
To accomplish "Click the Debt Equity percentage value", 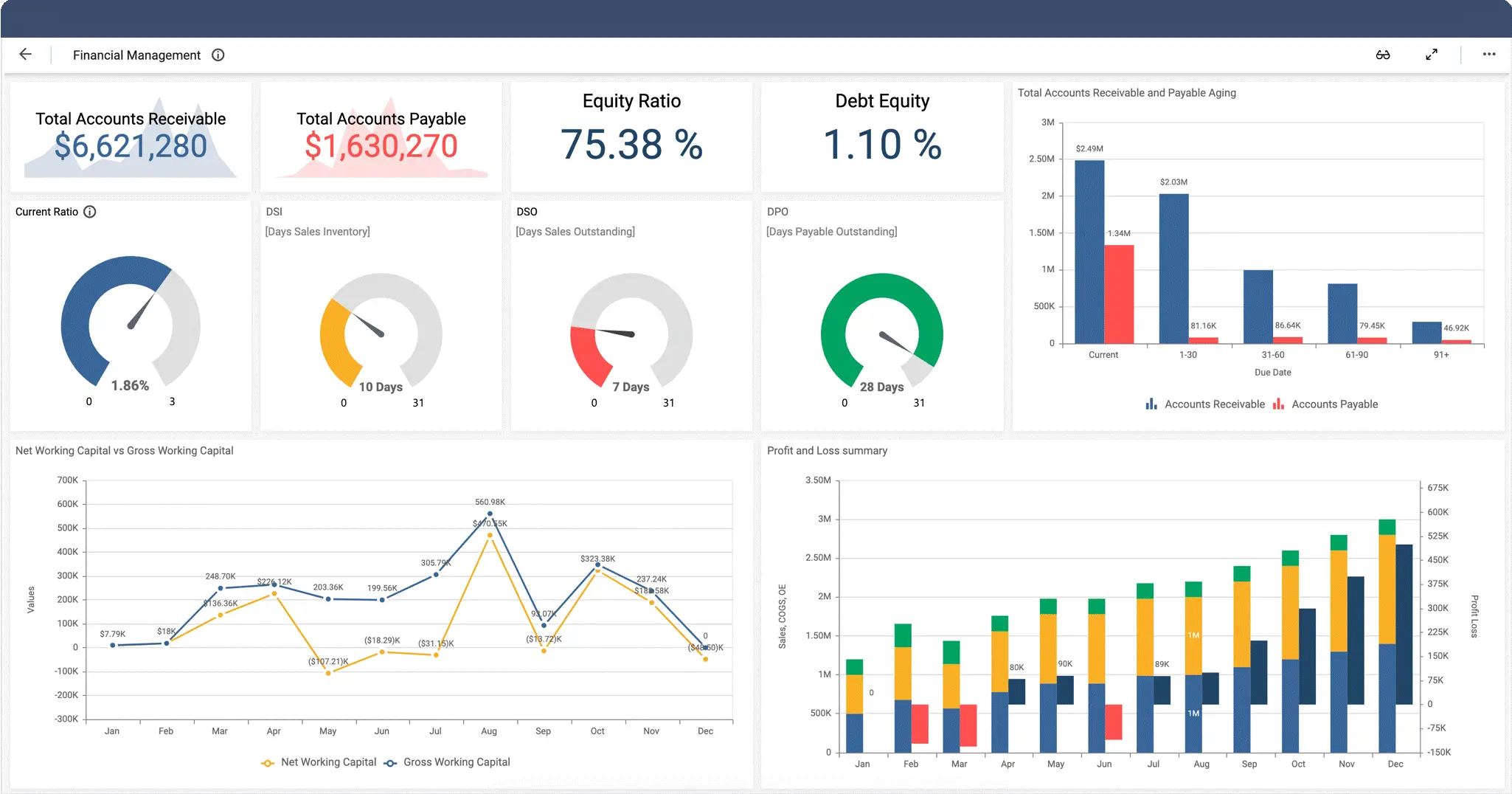I will tap(881, 145).
